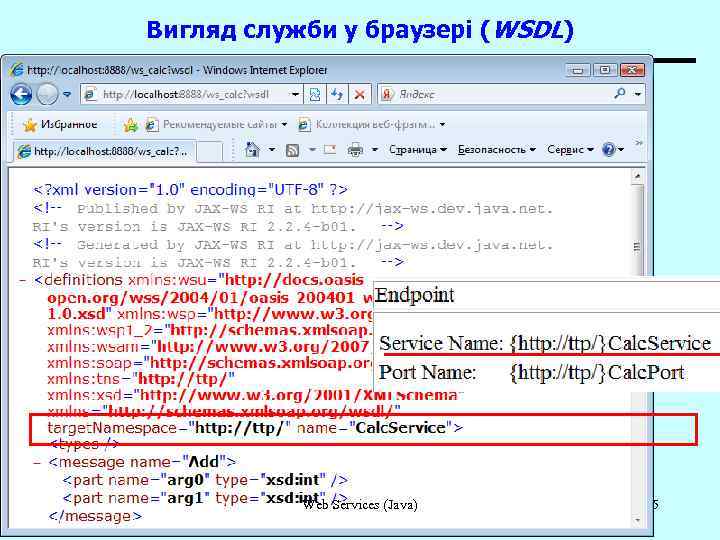This screenshot has height=540, width=720.
Task: Click the "arg1" part name
Action: [x=185, y=498]
